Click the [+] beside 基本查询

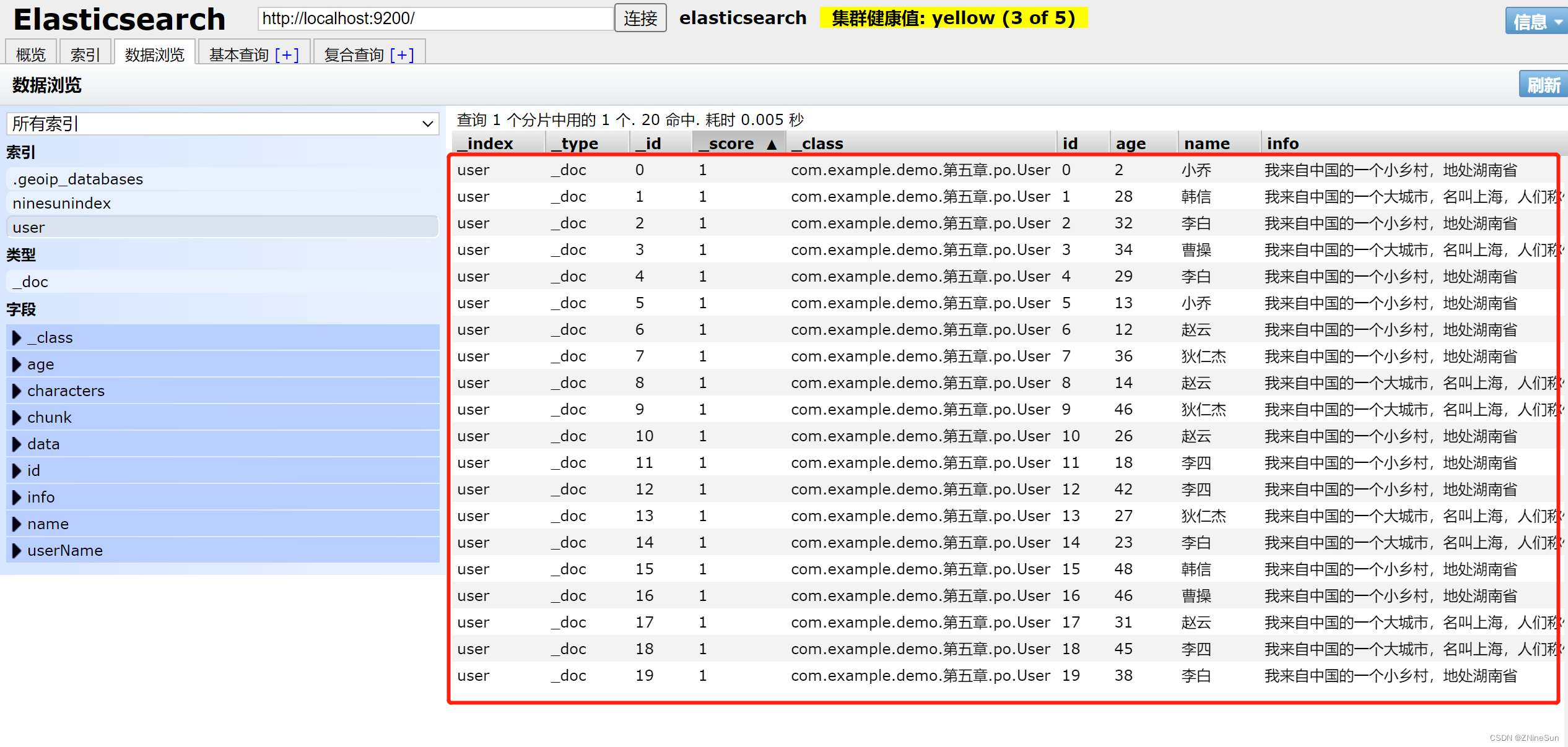(287, 55)
